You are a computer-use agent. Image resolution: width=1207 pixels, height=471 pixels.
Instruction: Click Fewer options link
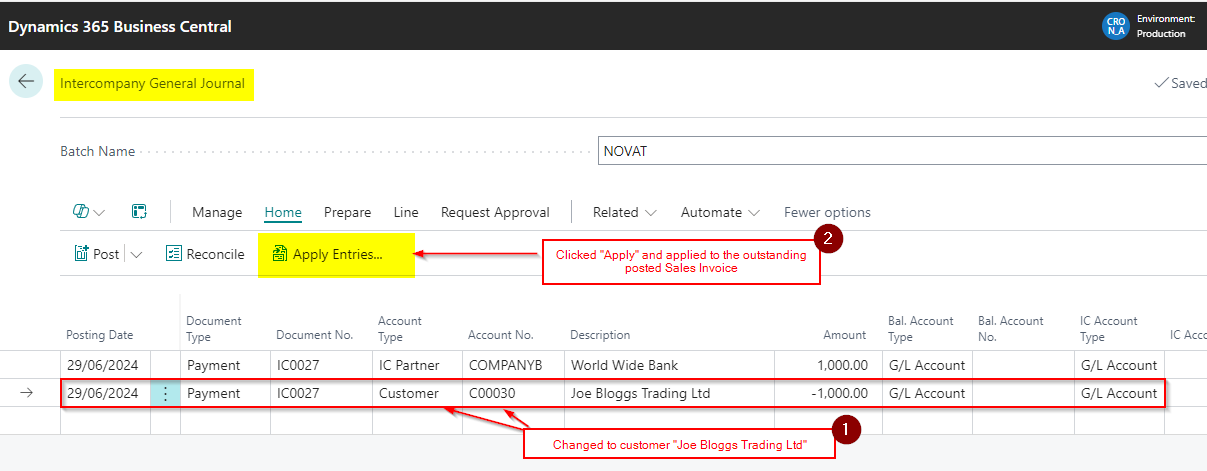[827, 212]
